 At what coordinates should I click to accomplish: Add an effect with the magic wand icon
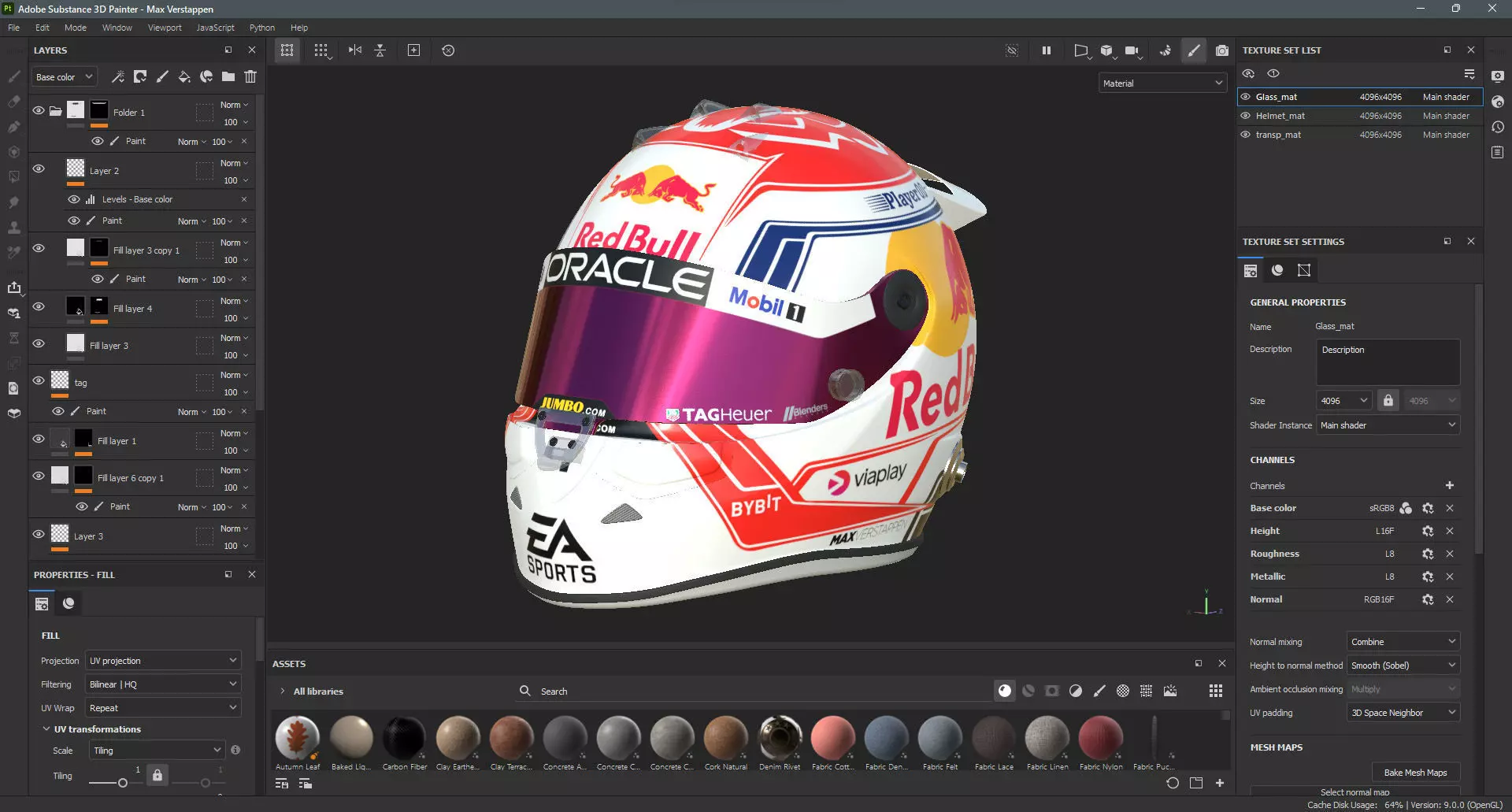118,76
